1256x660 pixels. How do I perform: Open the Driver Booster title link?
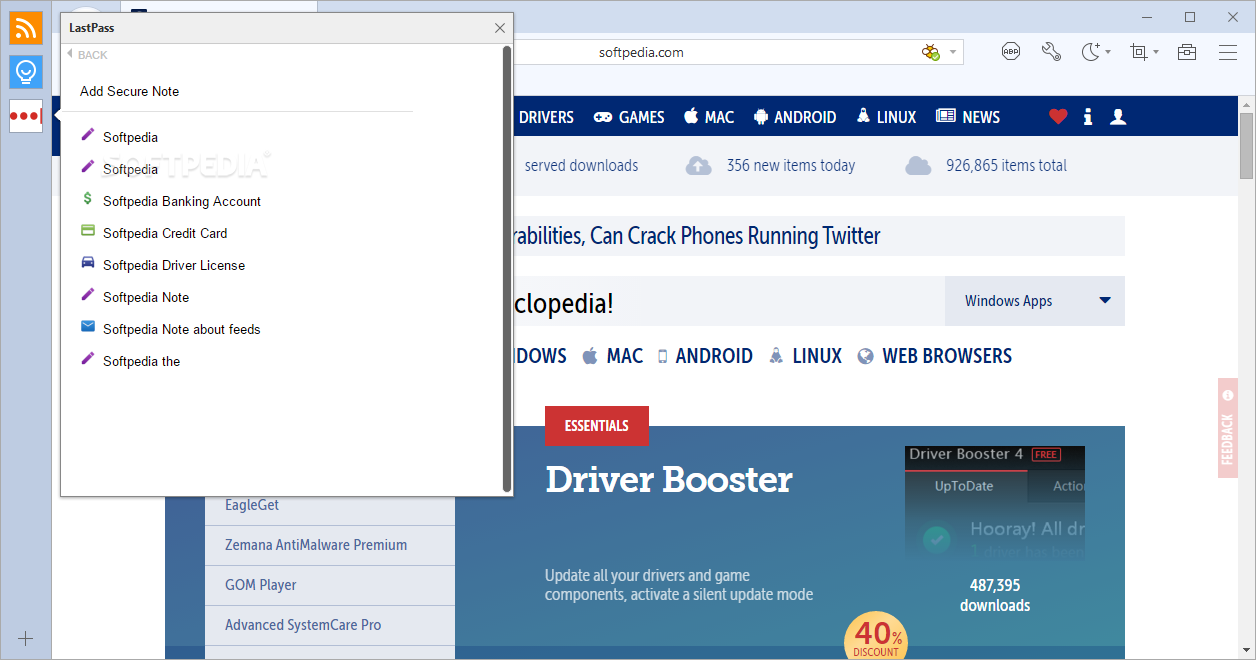point(669,480)
